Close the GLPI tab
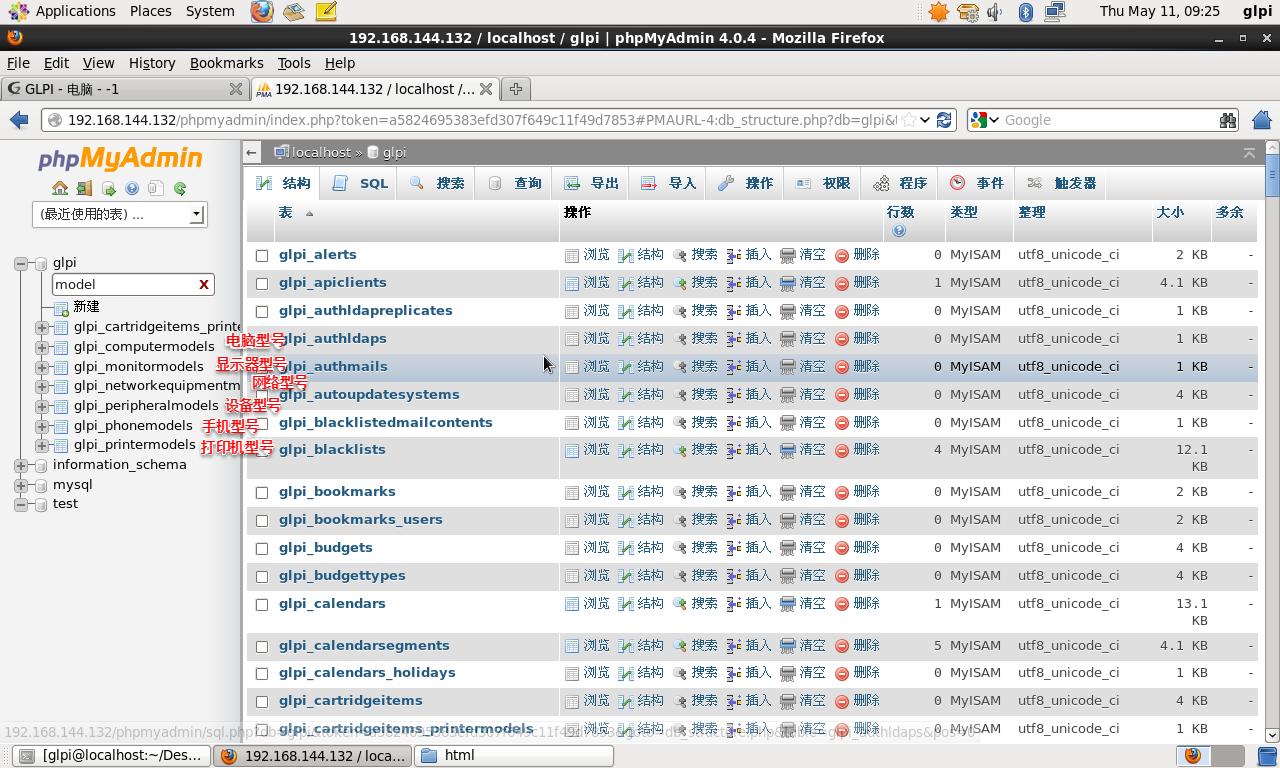 click(236, 89)
